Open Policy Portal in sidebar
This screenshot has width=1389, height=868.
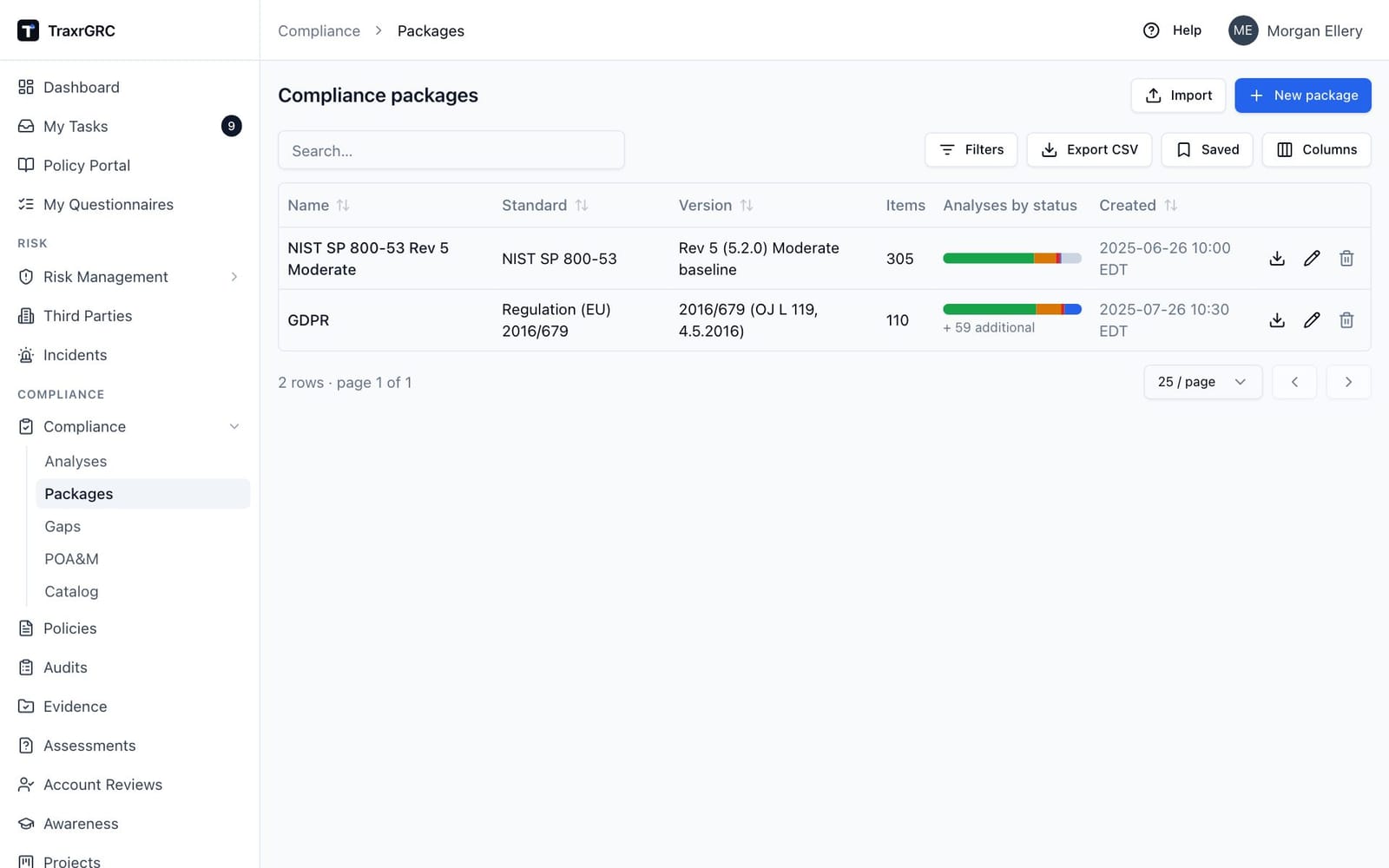tap(129, 165)
